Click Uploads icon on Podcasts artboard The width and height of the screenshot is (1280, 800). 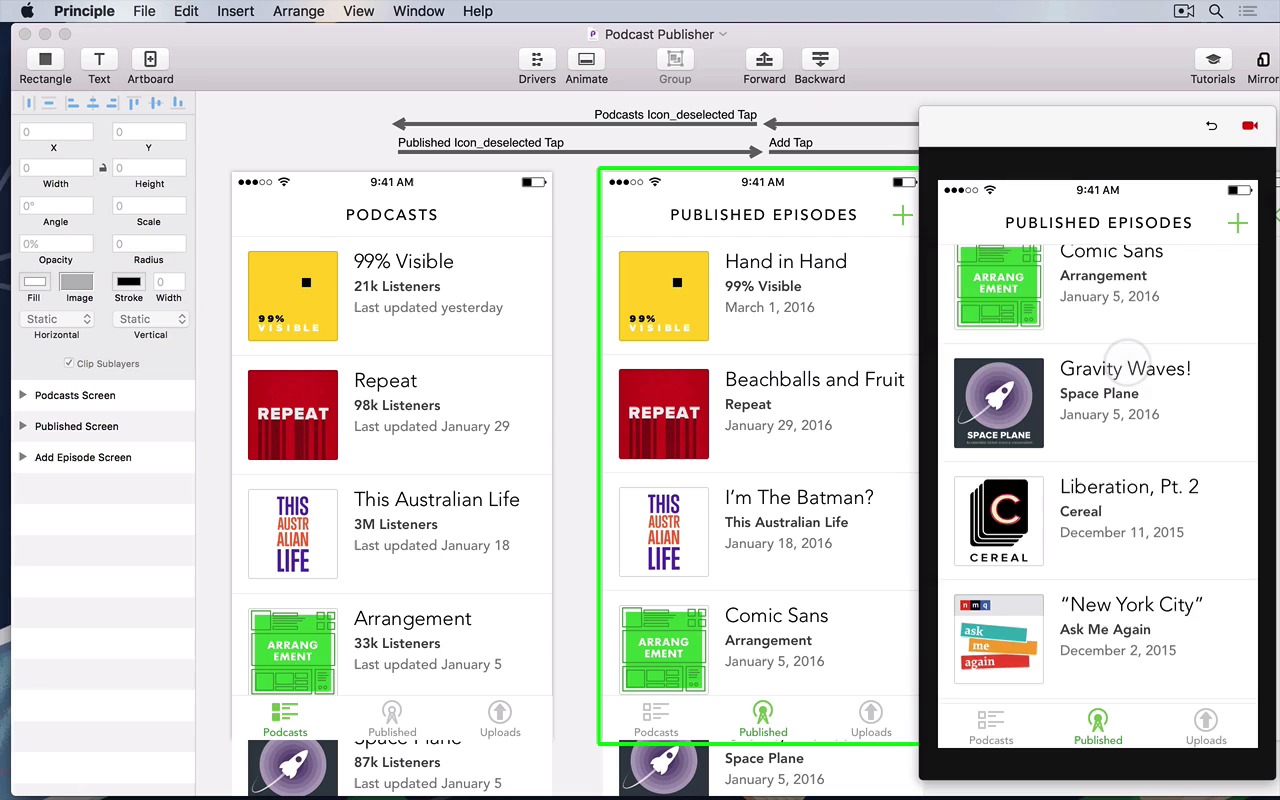coord(500,712)
